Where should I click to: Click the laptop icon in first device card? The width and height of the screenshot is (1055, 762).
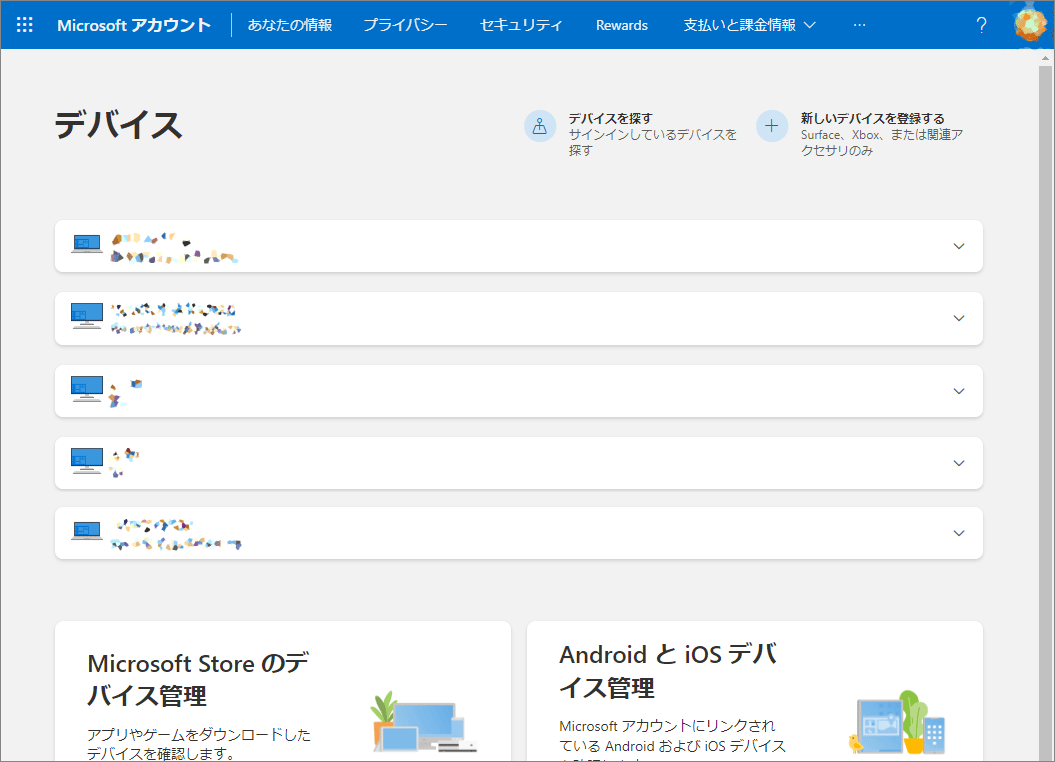(x=87, y=243)
